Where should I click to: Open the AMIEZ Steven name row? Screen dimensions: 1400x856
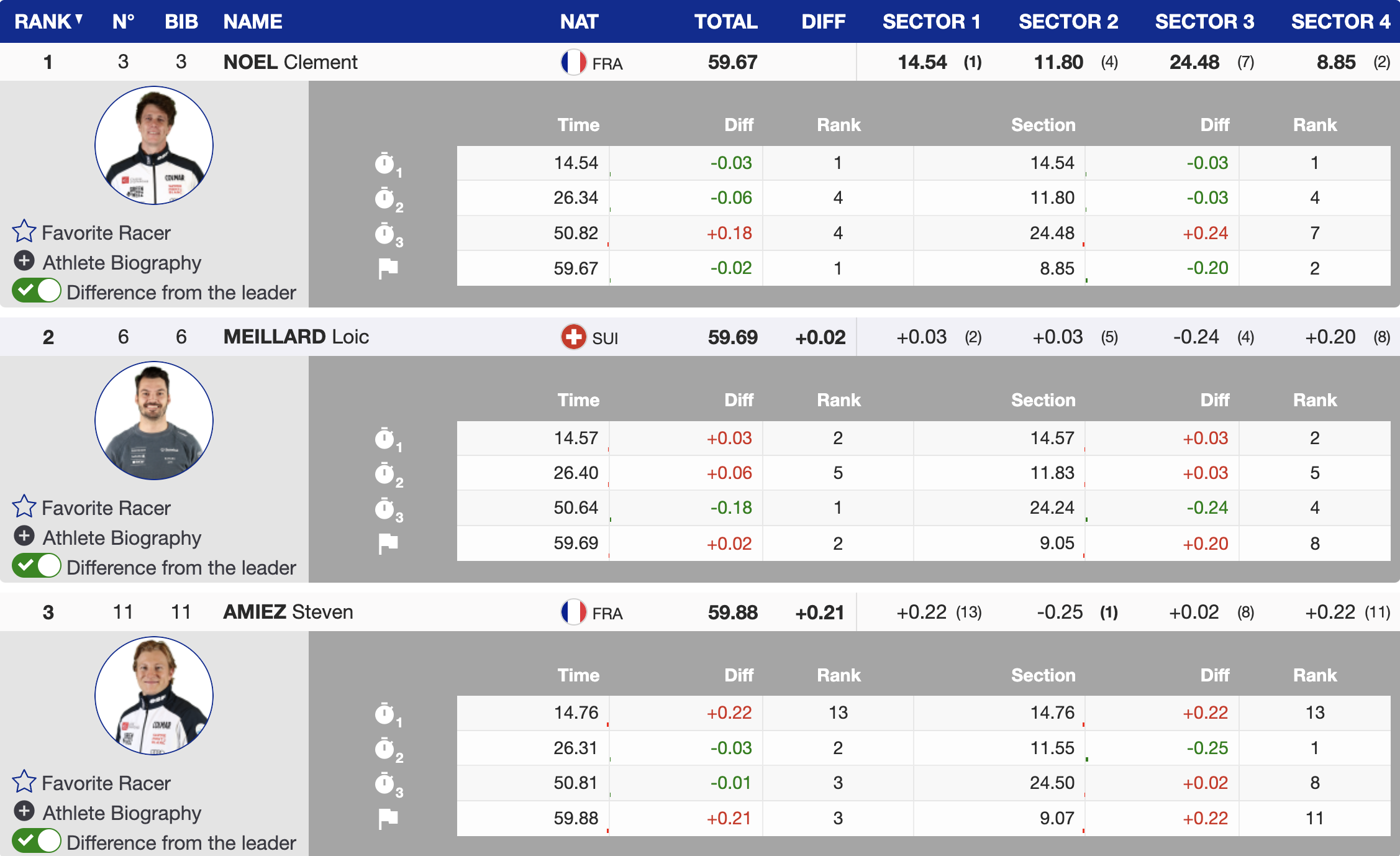[288, 612]
